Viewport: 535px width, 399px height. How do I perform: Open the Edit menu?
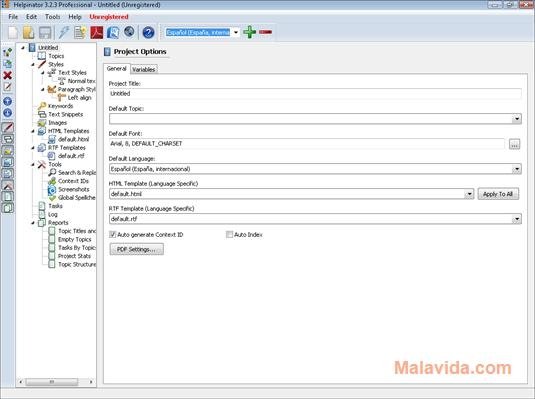coord(31,17)
